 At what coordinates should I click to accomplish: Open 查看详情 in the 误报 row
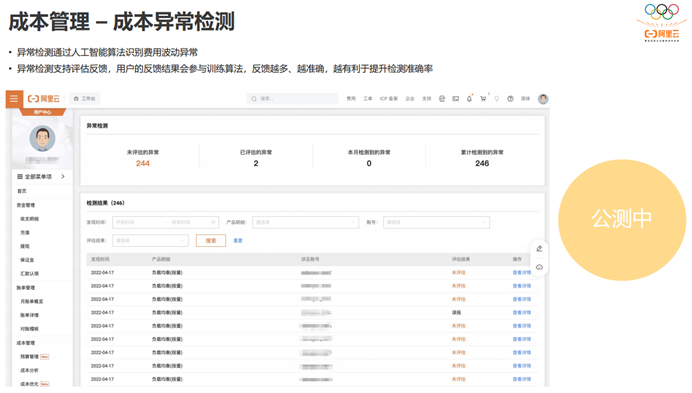pyautogui.click(x=522, y=313)
